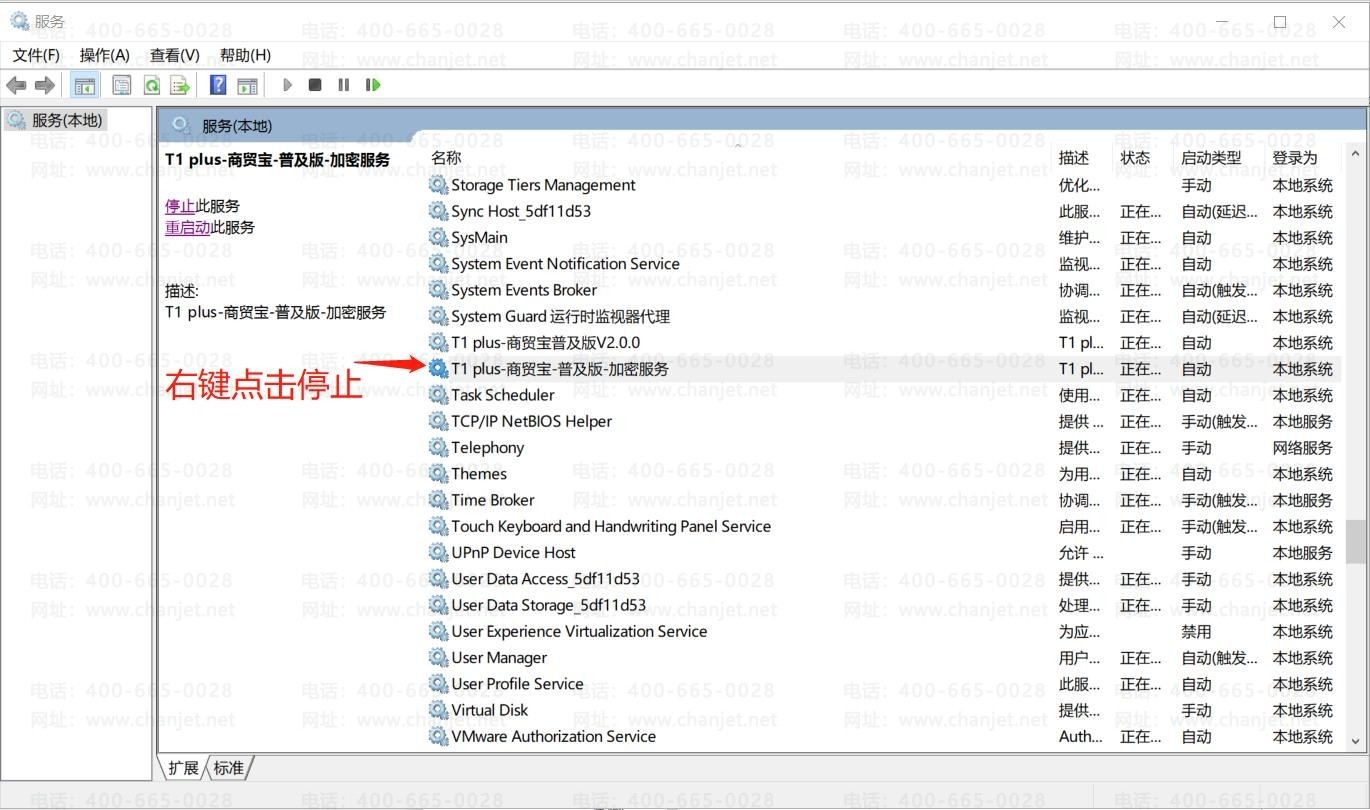Click the scrollbar down arrow in services list
Screen dimensions: 1370x810
(1356, 741)
